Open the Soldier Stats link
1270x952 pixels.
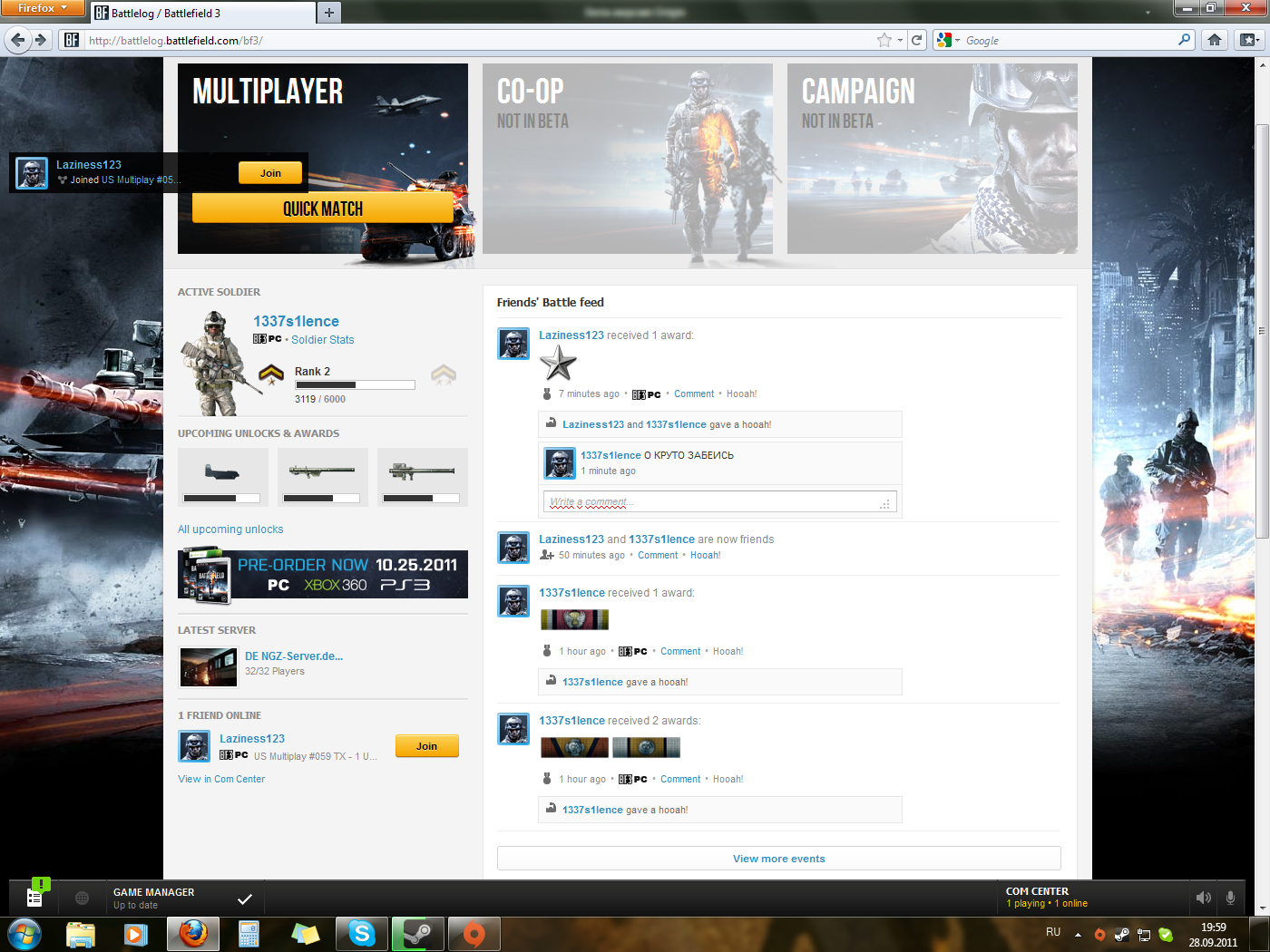coord(323,340)
